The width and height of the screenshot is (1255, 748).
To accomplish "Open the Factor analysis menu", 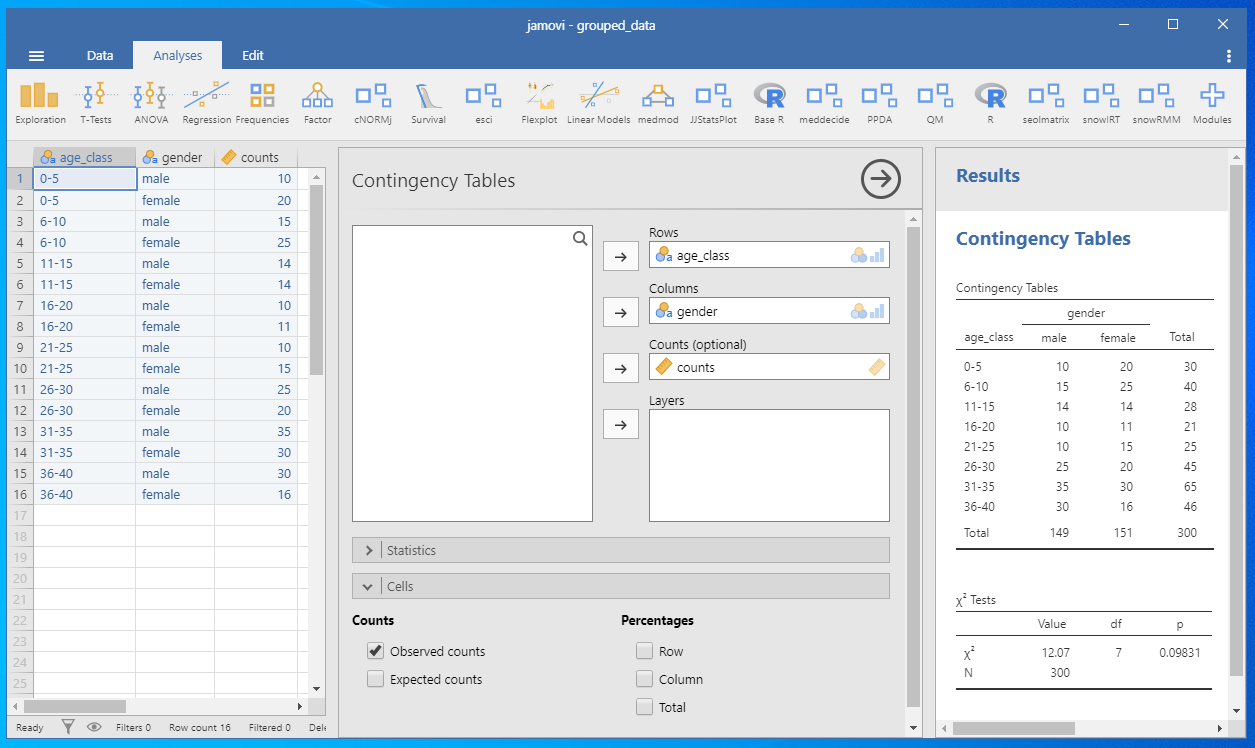I will pos(318,103).
